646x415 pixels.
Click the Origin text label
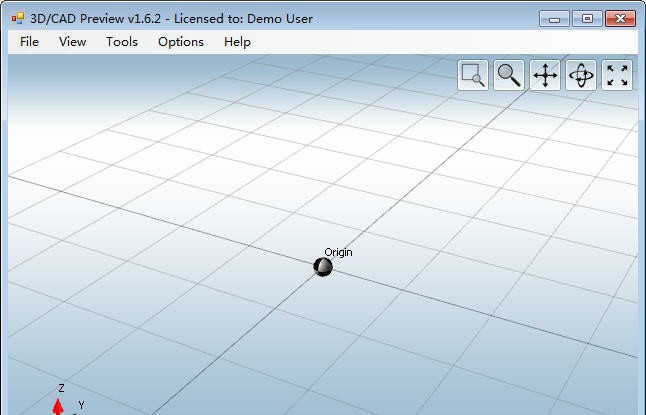point(338,252)
